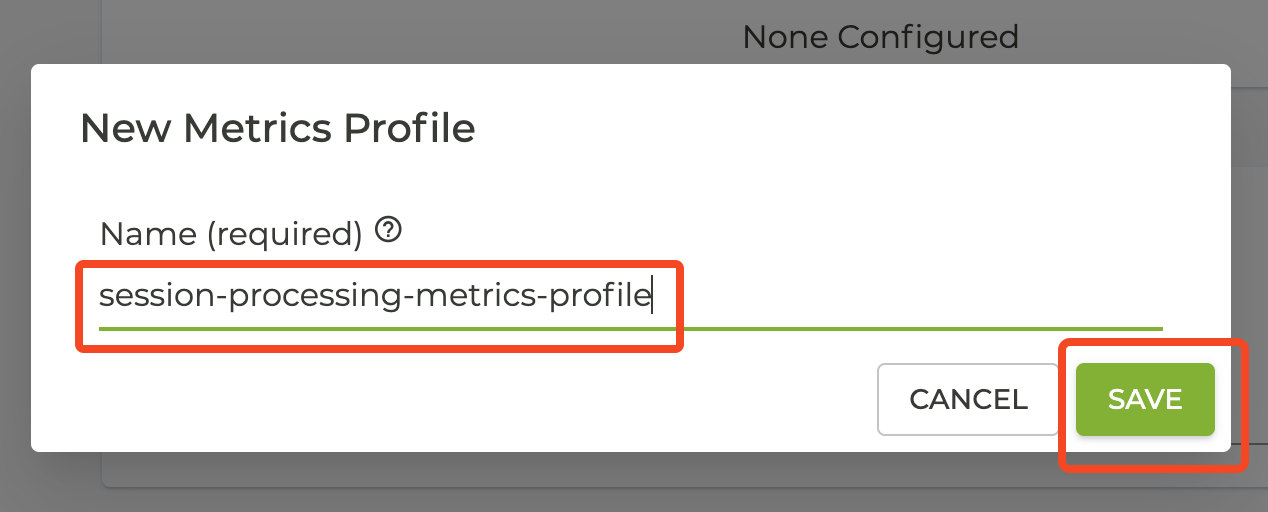Image resolution: width=1268 pixels, height=512 pixels.
Task: Select the "New Metrics Profile" dialog heading
Action: pyautogui.click(x=277, y=129)
